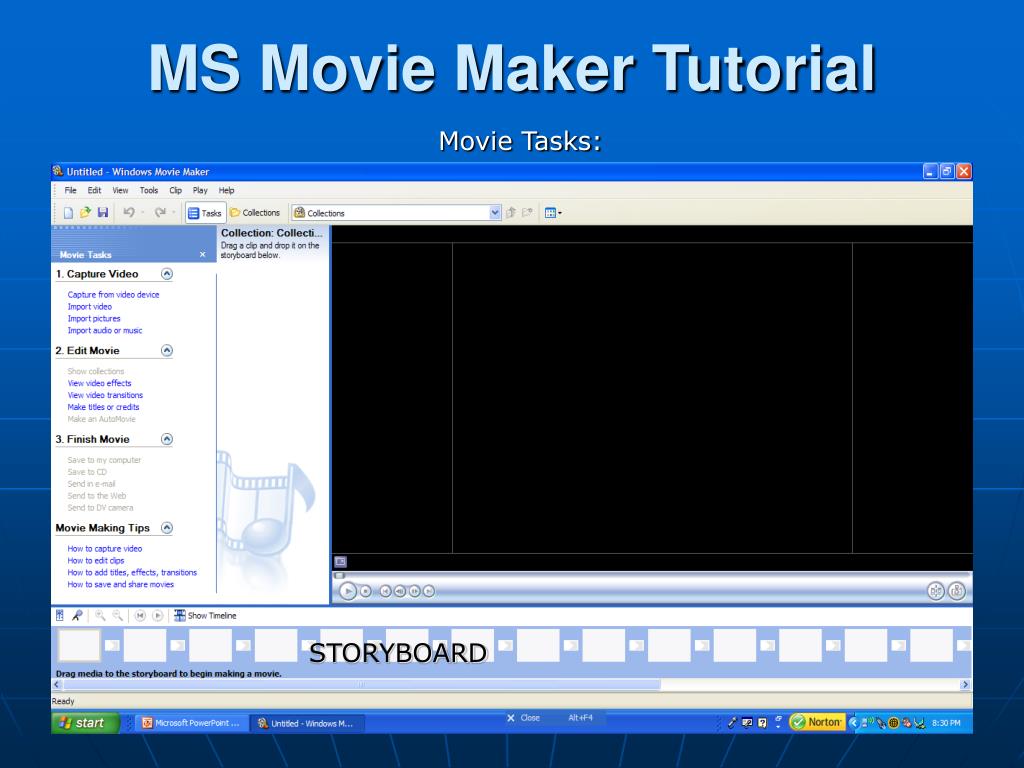
Task: Open the Tools menu
Action: coord(148,191)
